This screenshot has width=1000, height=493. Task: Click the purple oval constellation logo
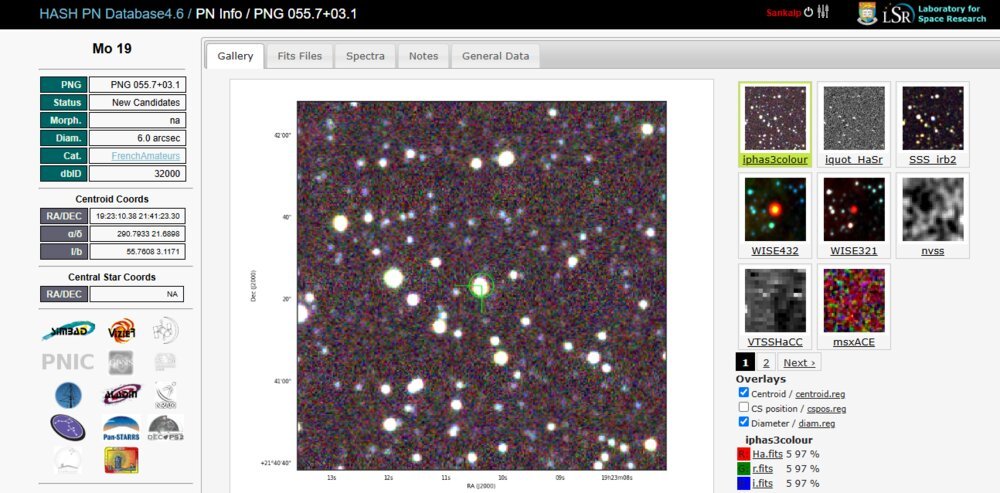(x=68, y=427)
